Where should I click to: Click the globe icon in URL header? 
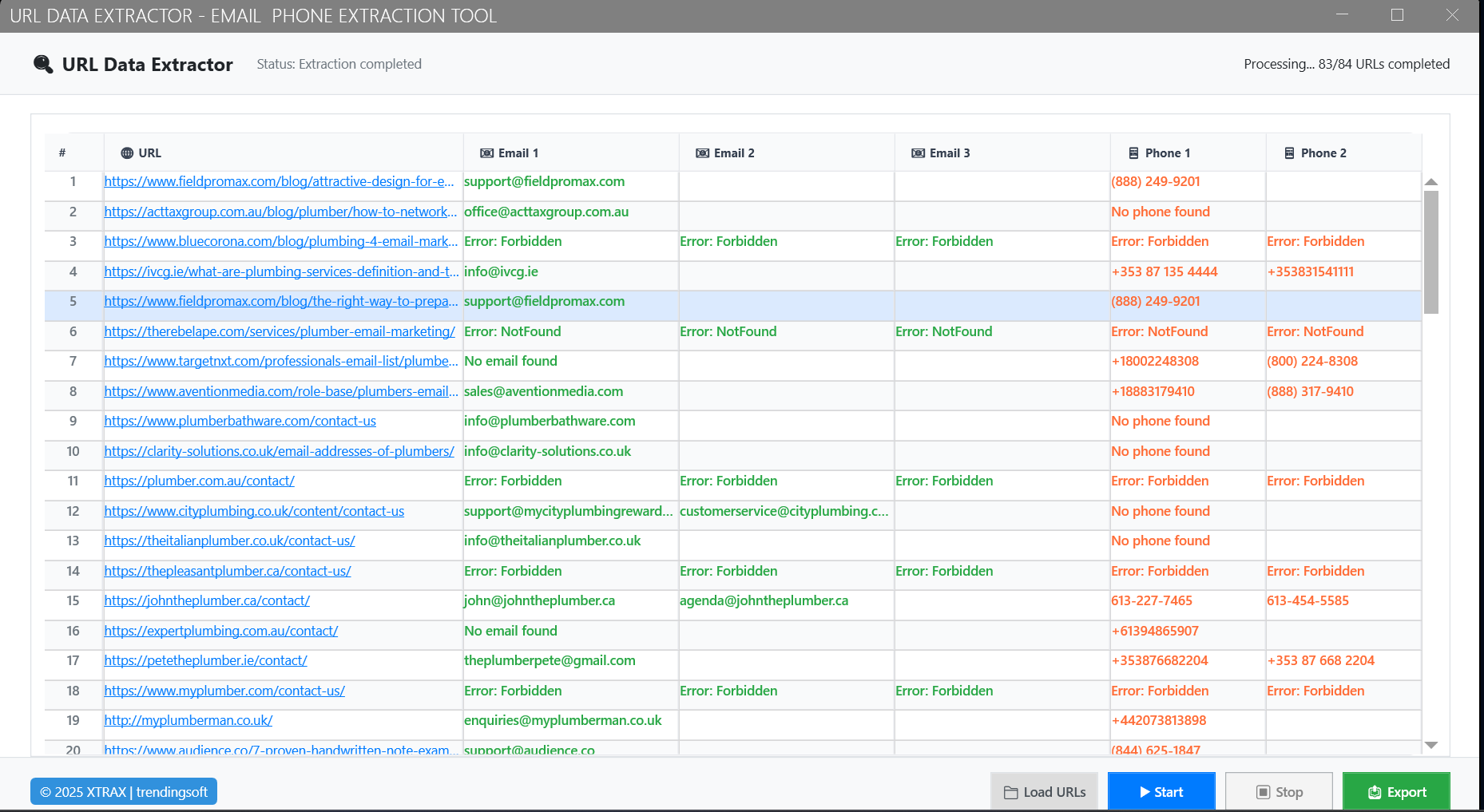[127, 153]
